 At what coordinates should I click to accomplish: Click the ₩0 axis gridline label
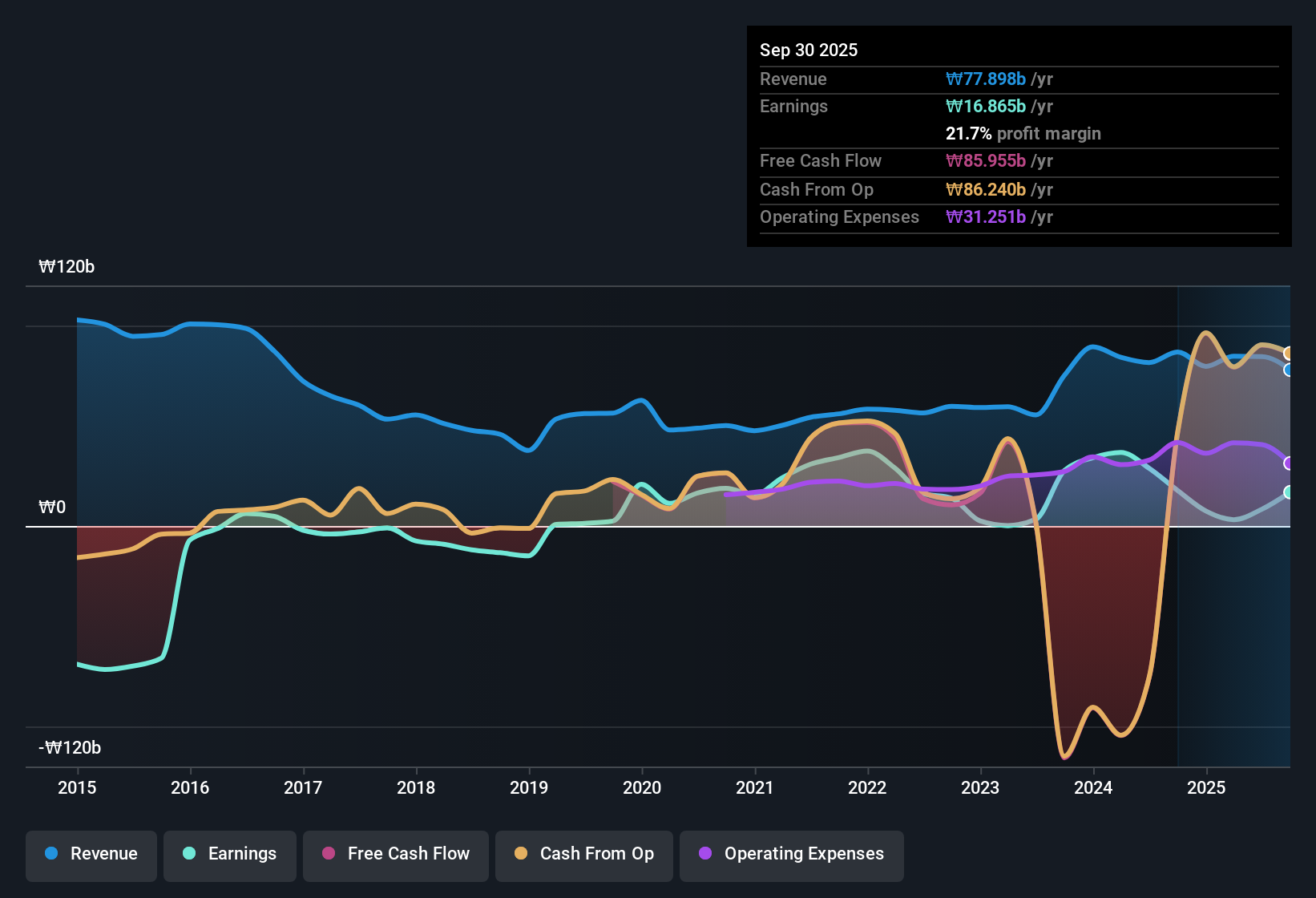point(53,507)
